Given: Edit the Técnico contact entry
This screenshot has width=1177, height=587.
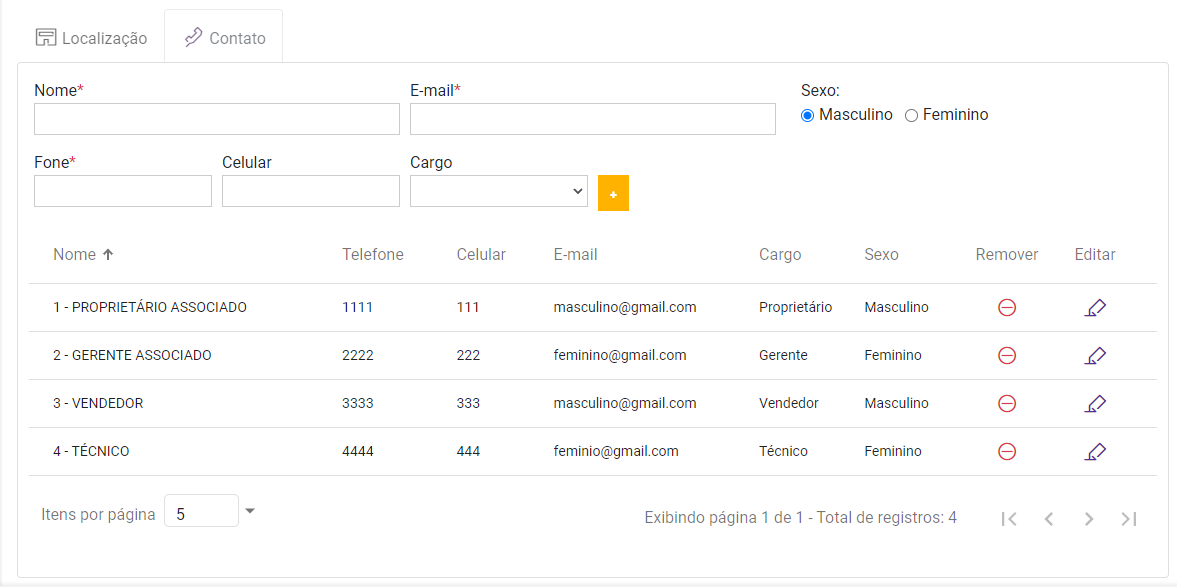Looking at the screenshot, I should pyautogui.click(x=1095, y=452).
